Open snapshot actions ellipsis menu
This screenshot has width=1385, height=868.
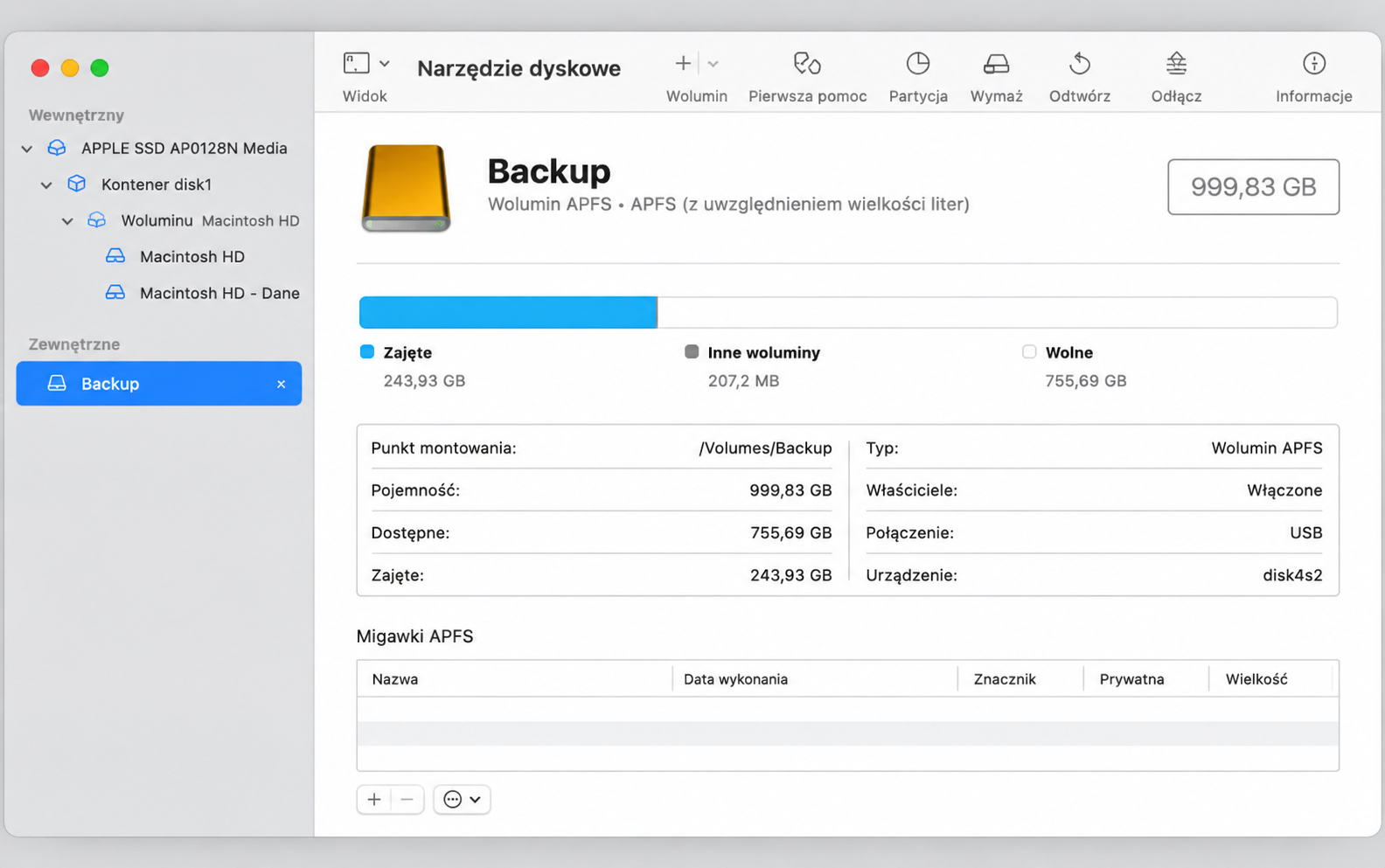tap(462, 799)
